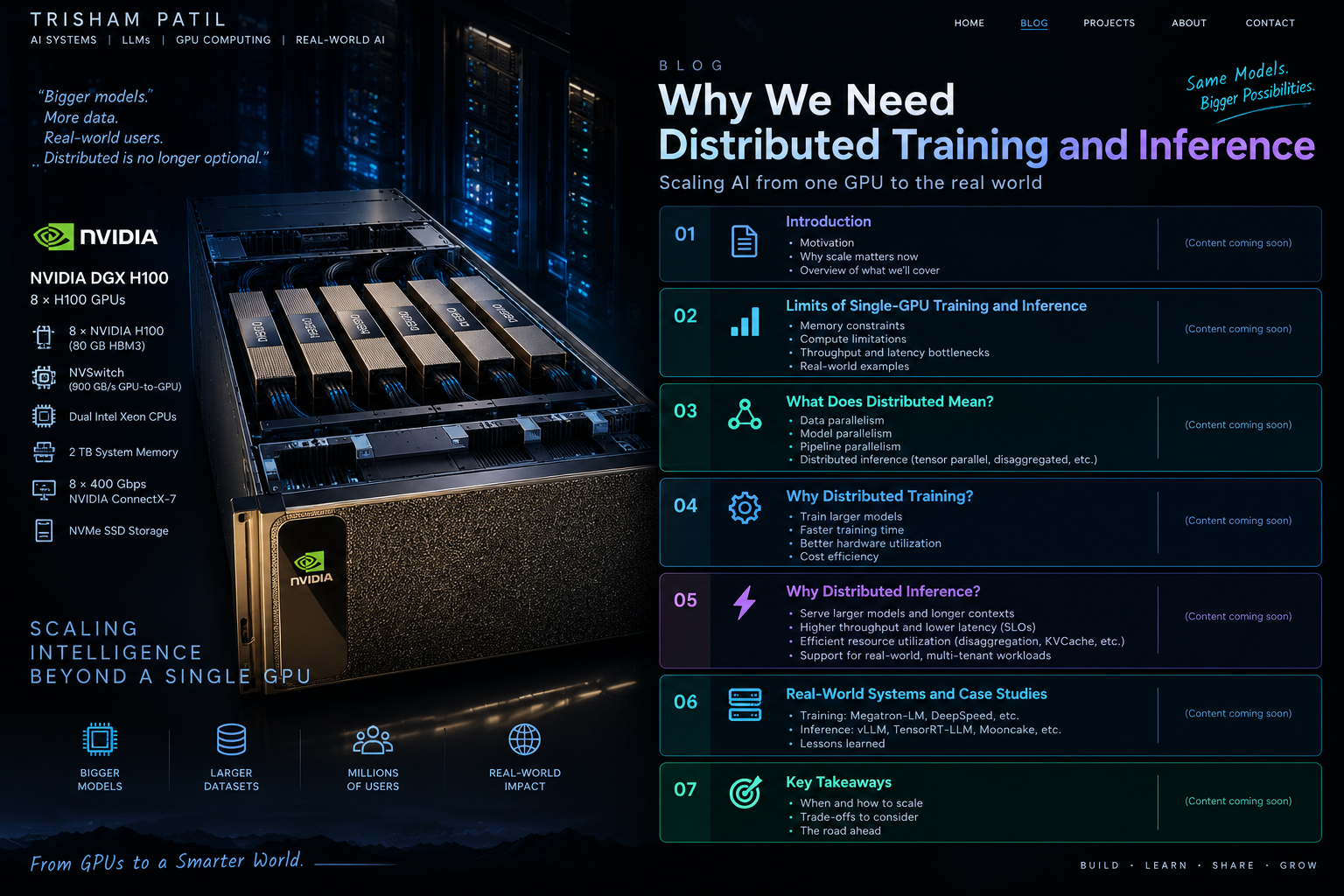Click the GPU icon beside 8 × NVIDIA H100

44,337
